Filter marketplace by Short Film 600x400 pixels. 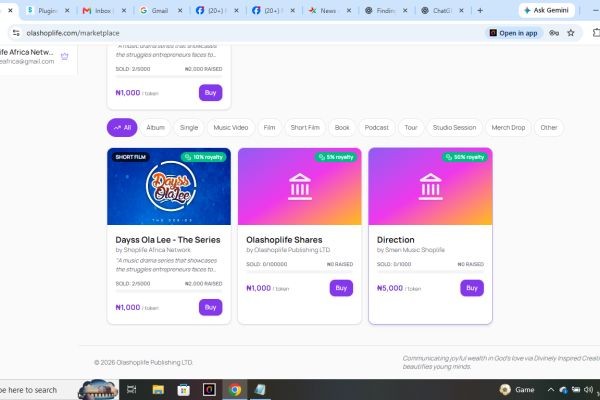pyautogui.click(x=305, y=127)
